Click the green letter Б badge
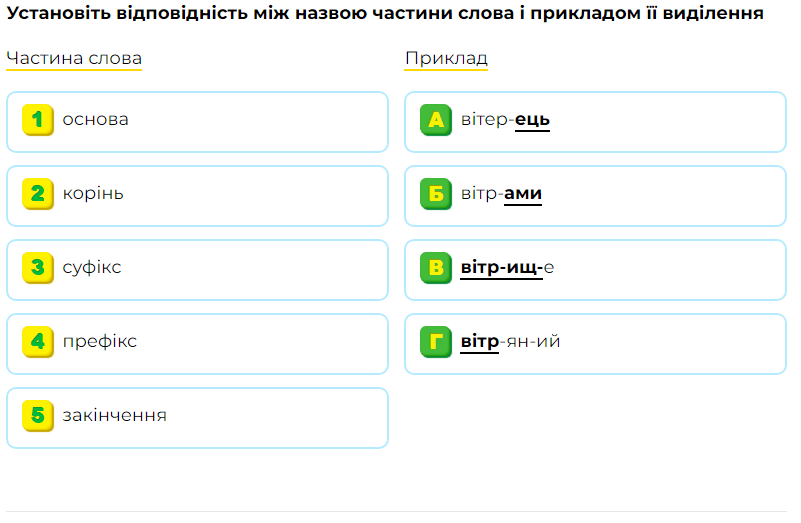The image size is (801, 523). (436, 194)
